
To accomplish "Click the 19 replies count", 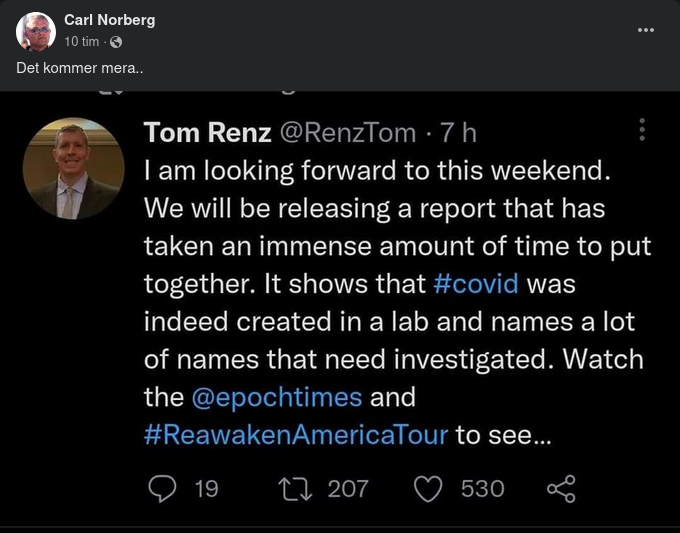I will tap(206, 488).
